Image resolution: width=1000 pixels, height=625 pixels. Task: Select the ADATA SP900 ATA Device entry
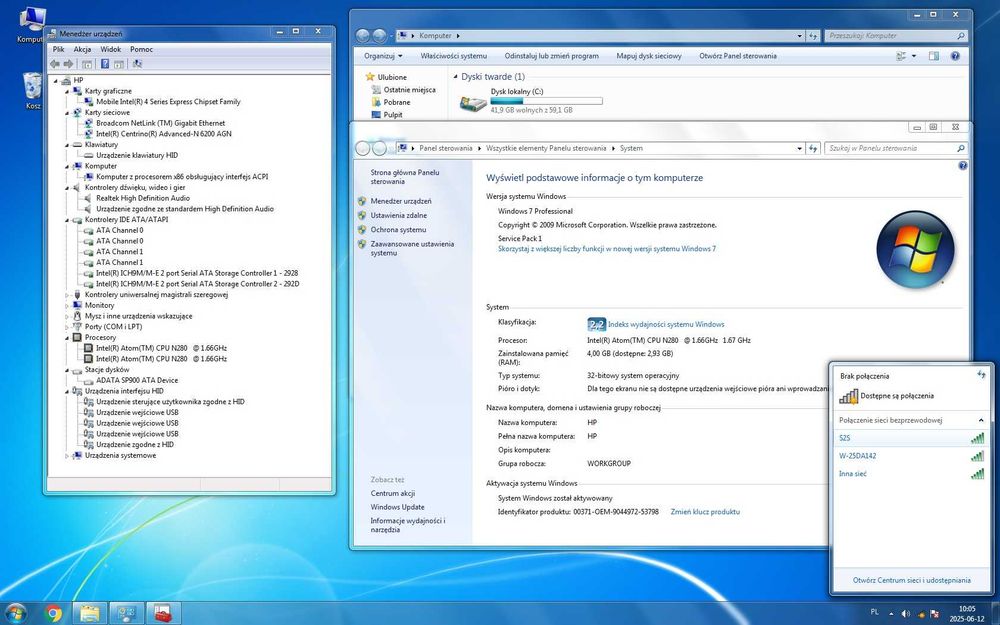tap(137, 380)
